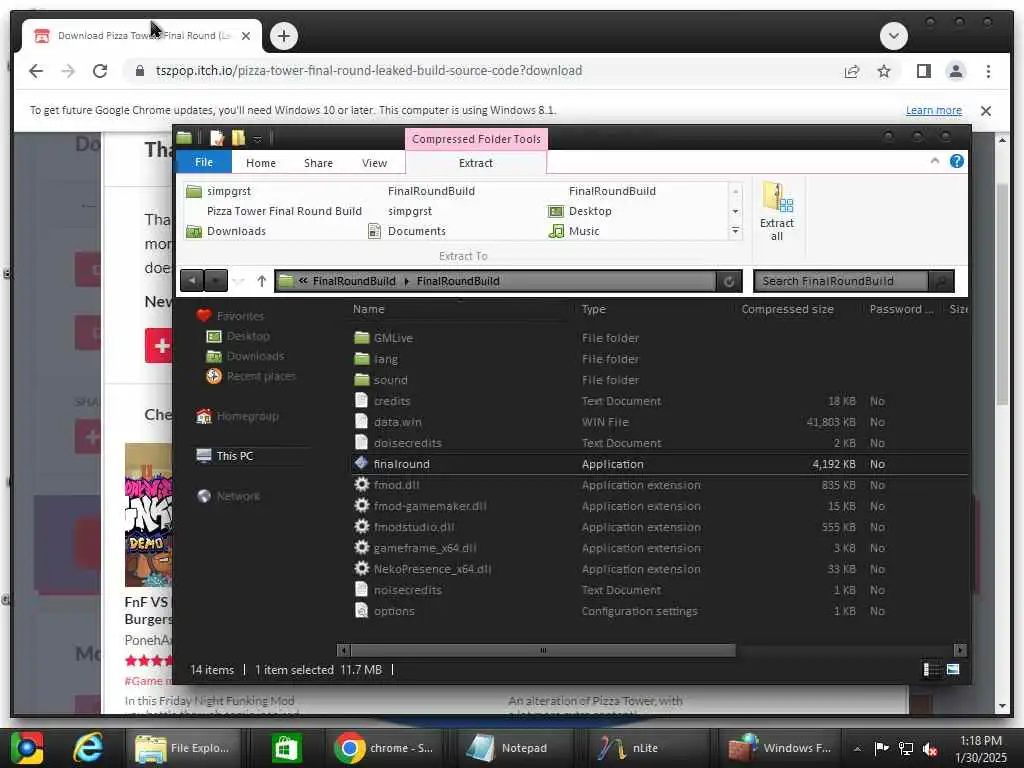Open Chrome three-dot menu

tap(988, 71)
